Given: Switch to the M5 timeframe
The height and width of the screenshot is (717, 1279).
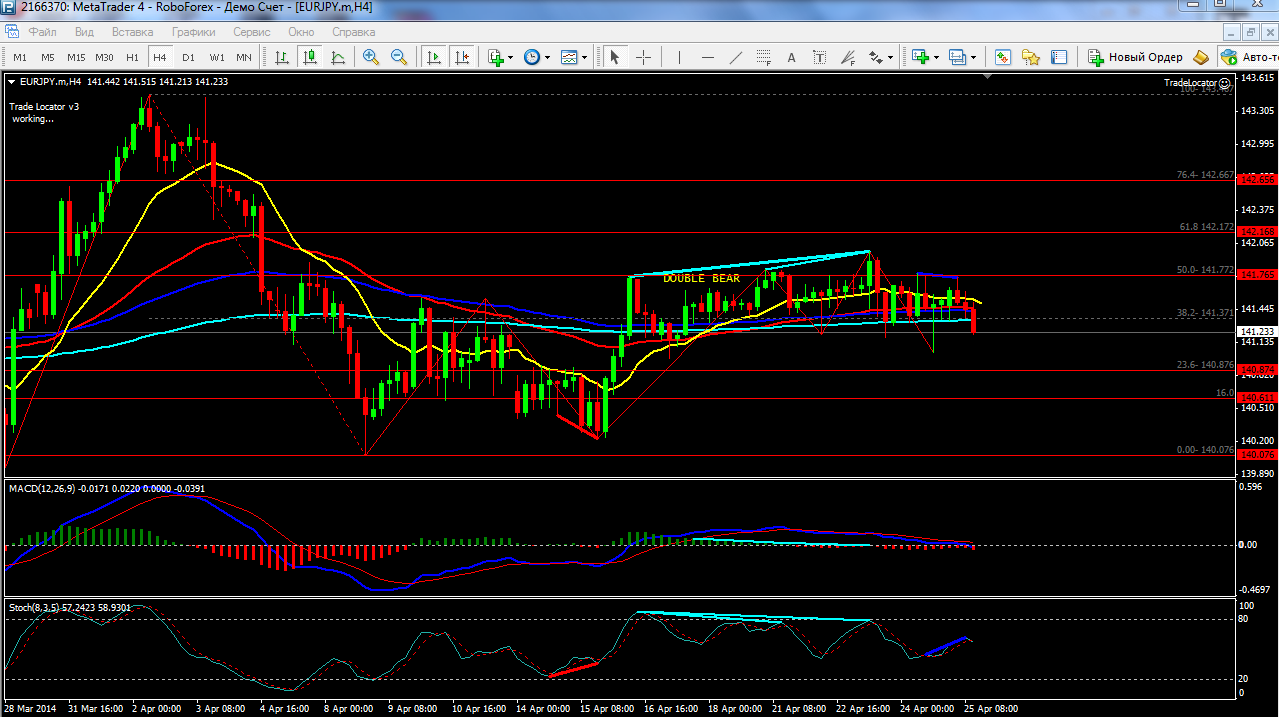Looking at the screenshot, I should coord(47,57).
